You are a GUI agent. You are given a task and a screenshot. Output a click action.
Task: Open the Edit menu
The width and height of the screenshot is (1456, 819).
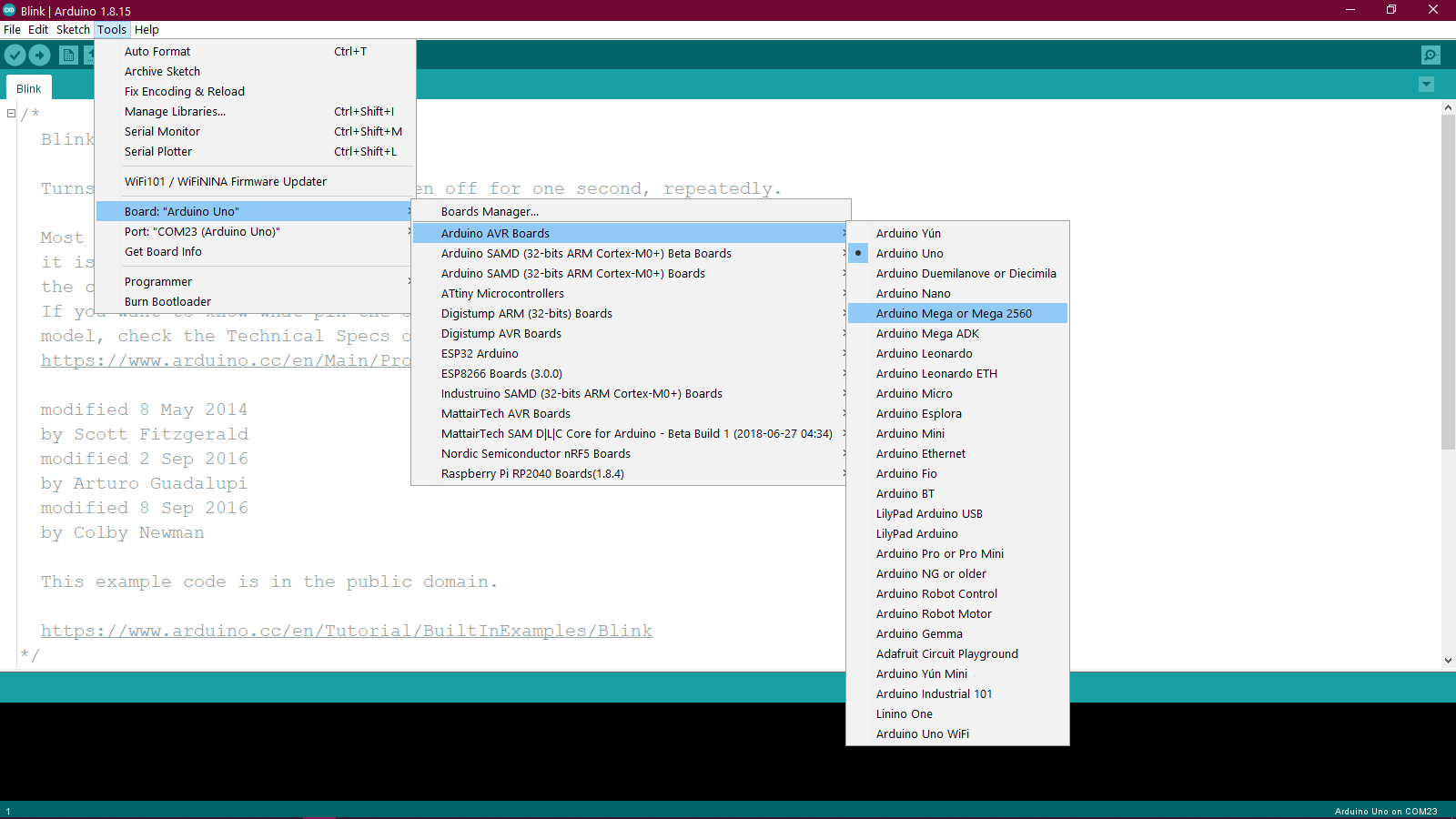tap(38, 29)
